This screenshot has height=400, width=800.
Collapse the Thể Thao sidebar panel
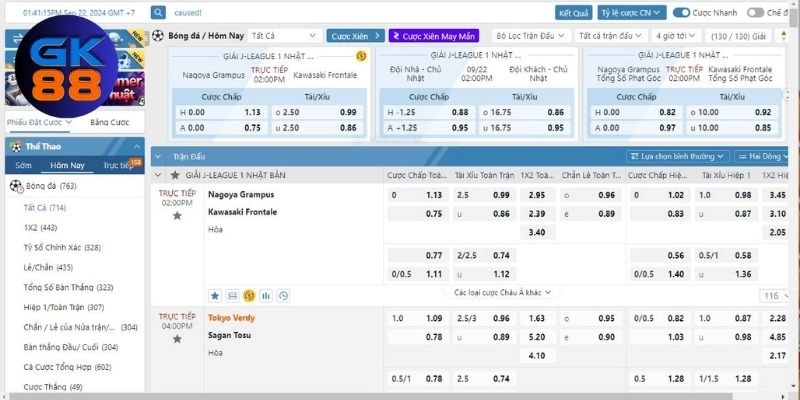(x=136, y=146)
